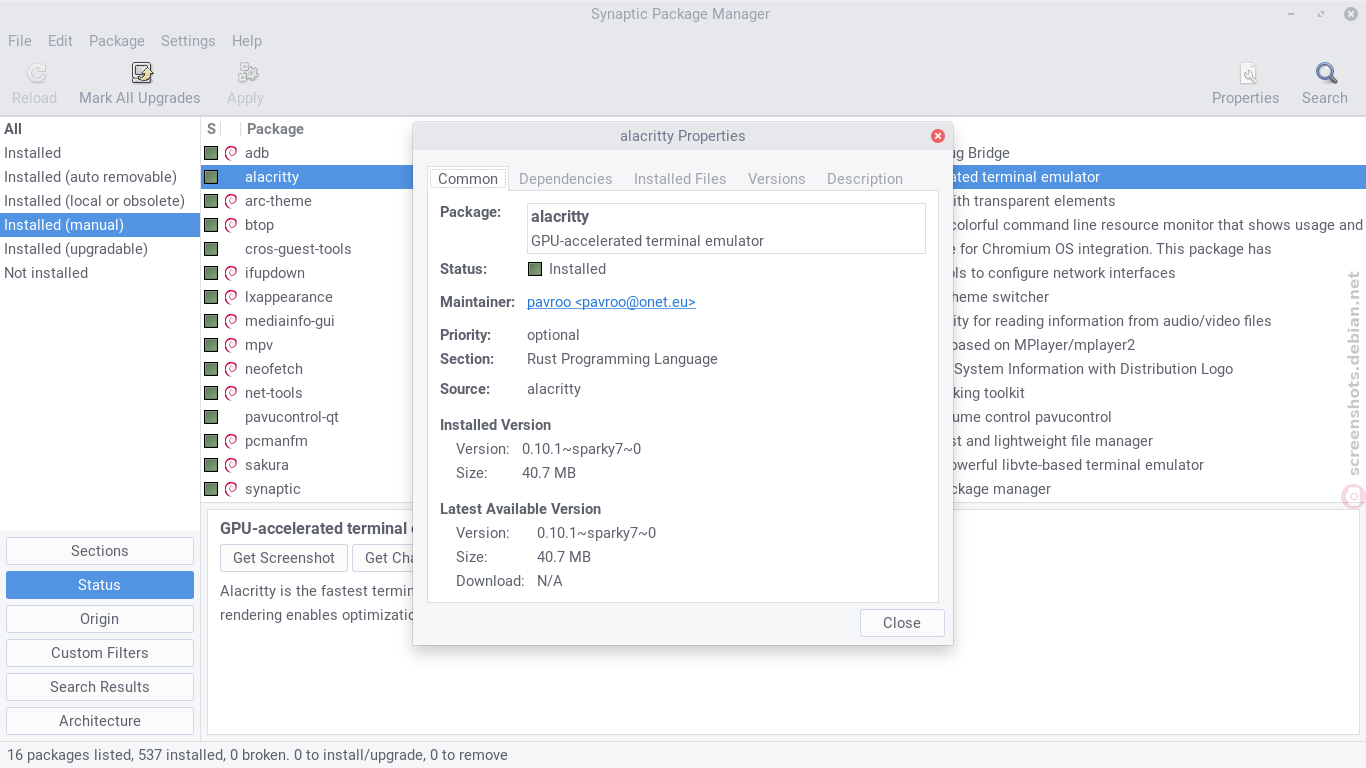The width and height of the screenshot is (1366, 768).
Task: Click the Debian swirl icon next to neofetch
Action: tap(231, 369)
